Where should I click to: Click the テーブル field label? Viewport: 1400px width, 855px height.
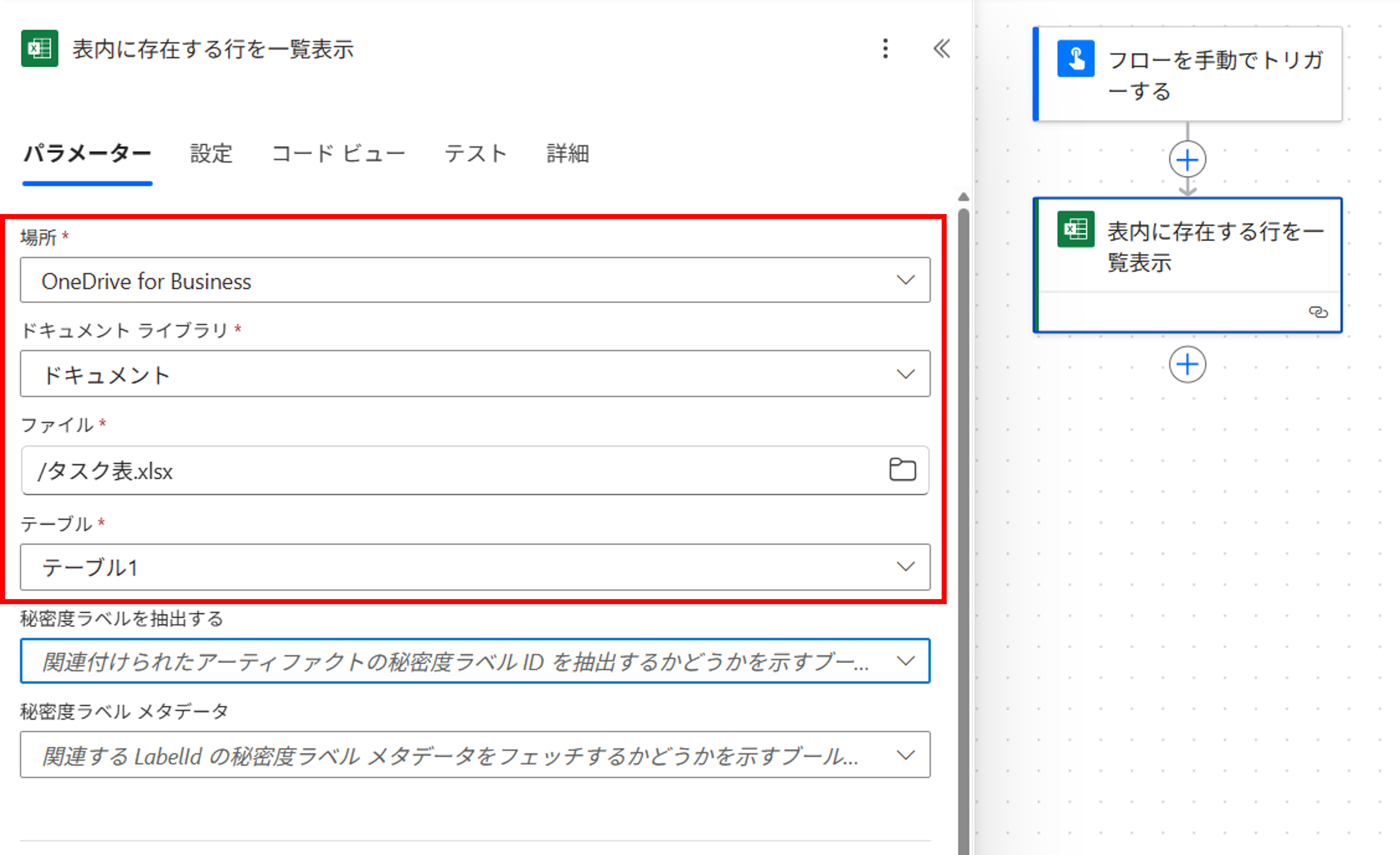coord(56,524)
